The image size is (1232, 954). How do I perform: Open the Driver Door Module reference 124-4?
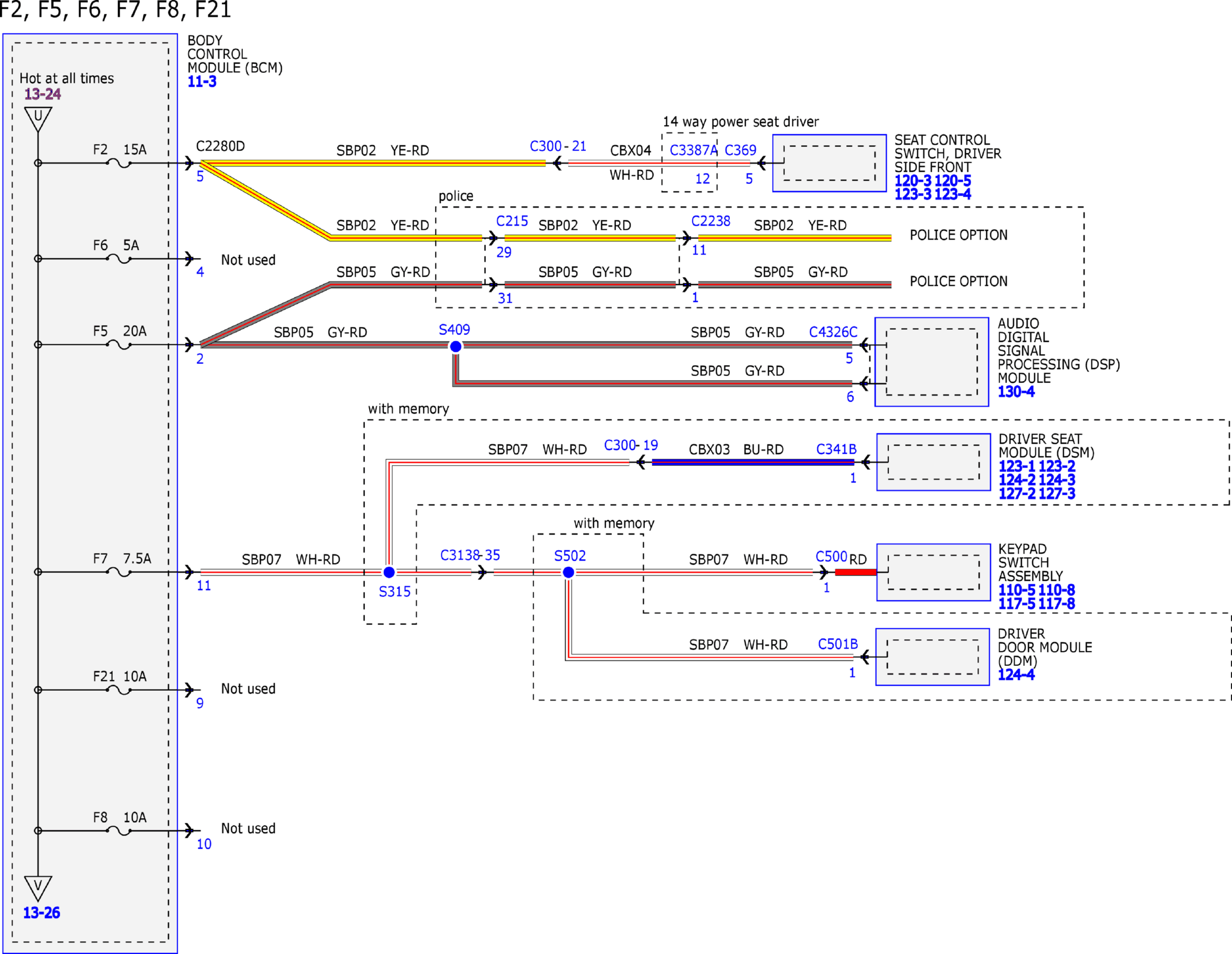pyautogui.click(x=1016, y=675)
